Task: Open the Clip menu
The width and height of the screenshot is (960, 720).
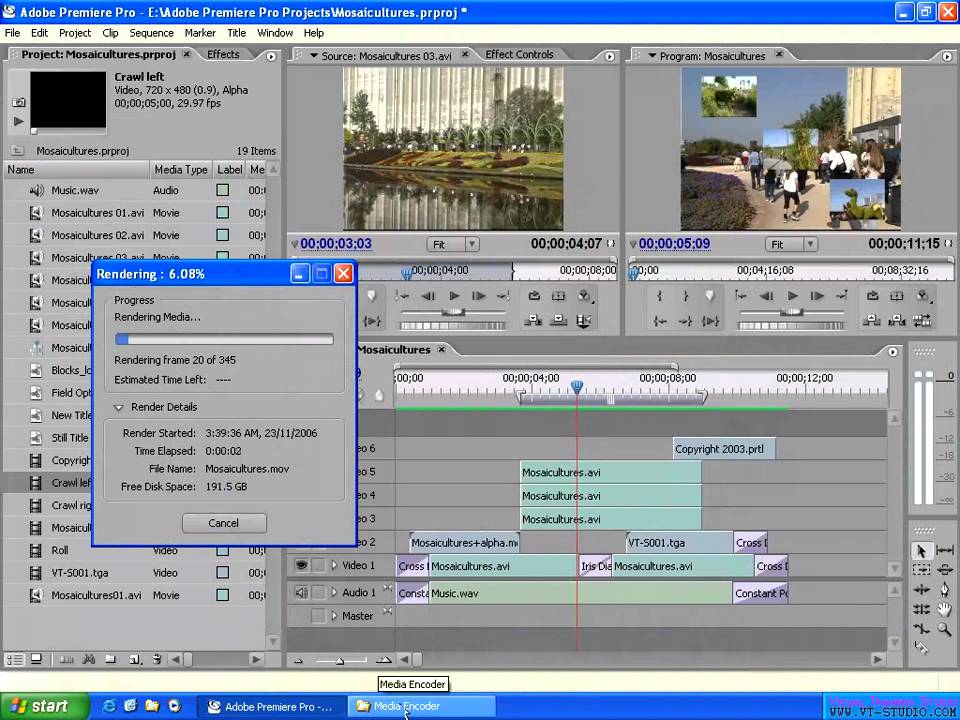Action: coord(110,33)
